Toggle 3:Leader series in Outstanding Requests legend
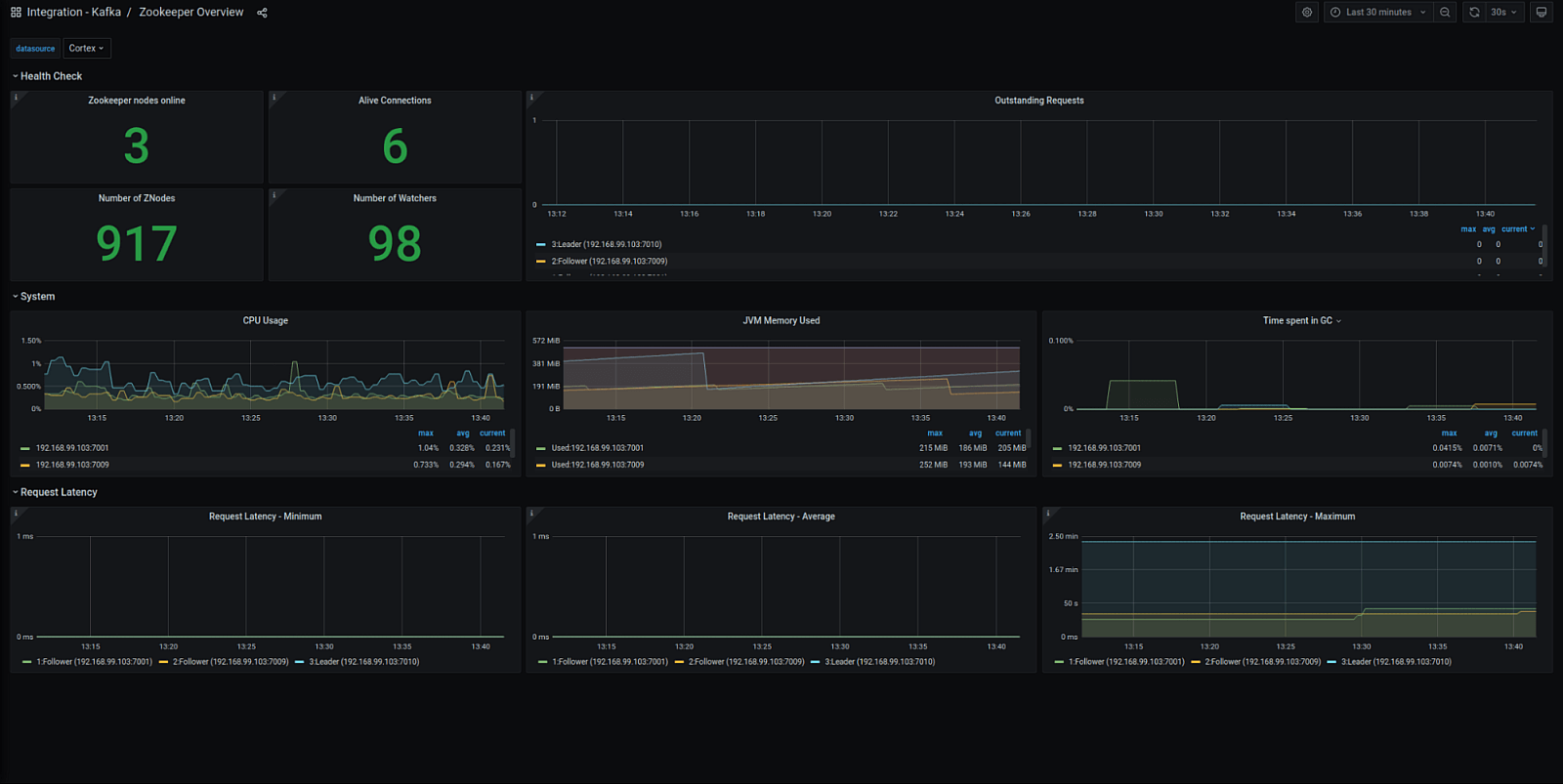Viewport: 1563px width, 784px height. point(606,245)
